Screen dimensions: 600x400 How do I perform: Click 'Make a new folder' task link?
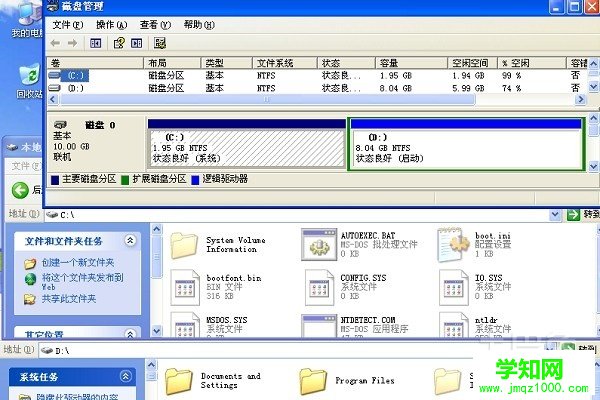click(x=78, y=263)
